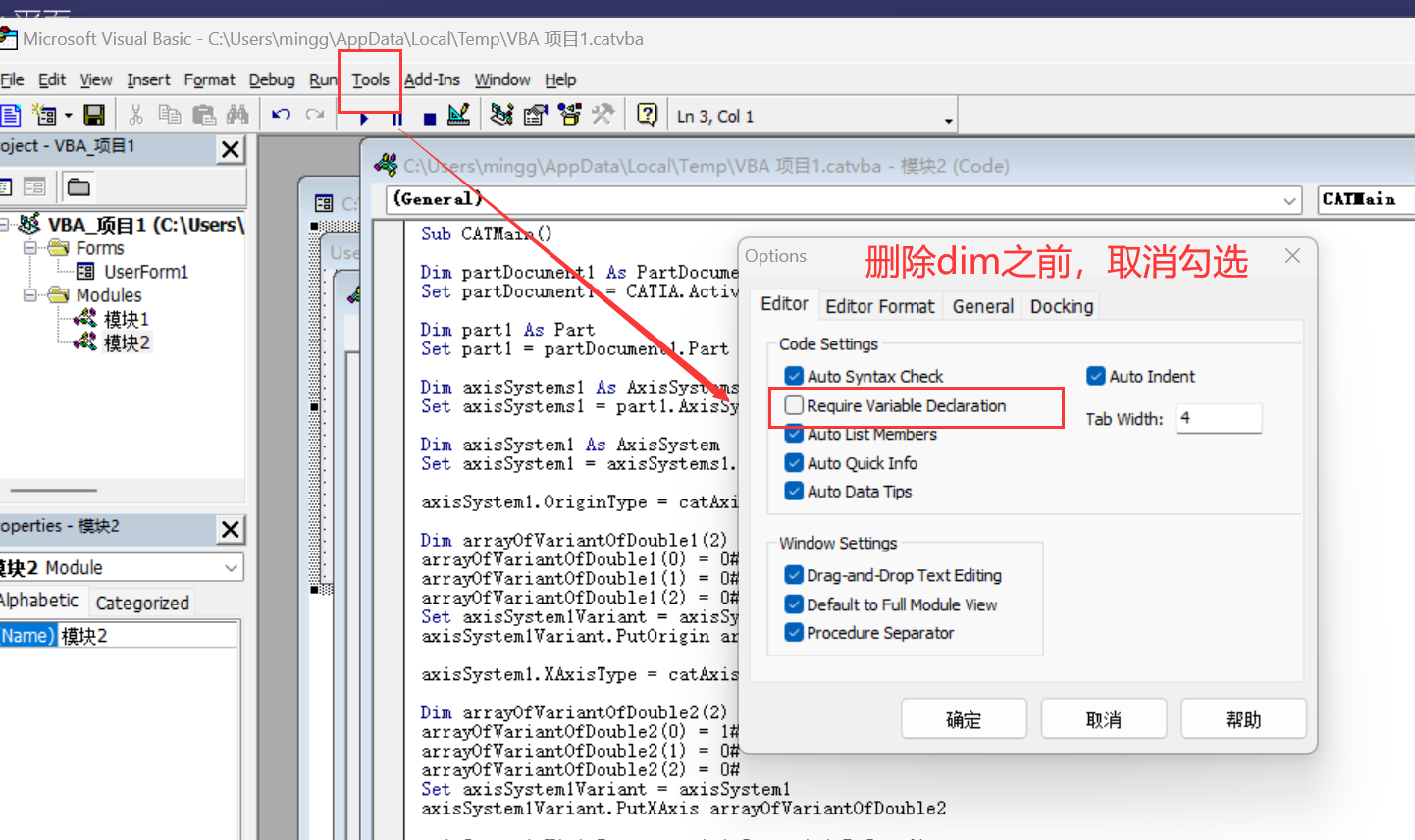The image size is (1415, 840).
Task: Select UserForm1 in project tree
Action: coord(145,272)
